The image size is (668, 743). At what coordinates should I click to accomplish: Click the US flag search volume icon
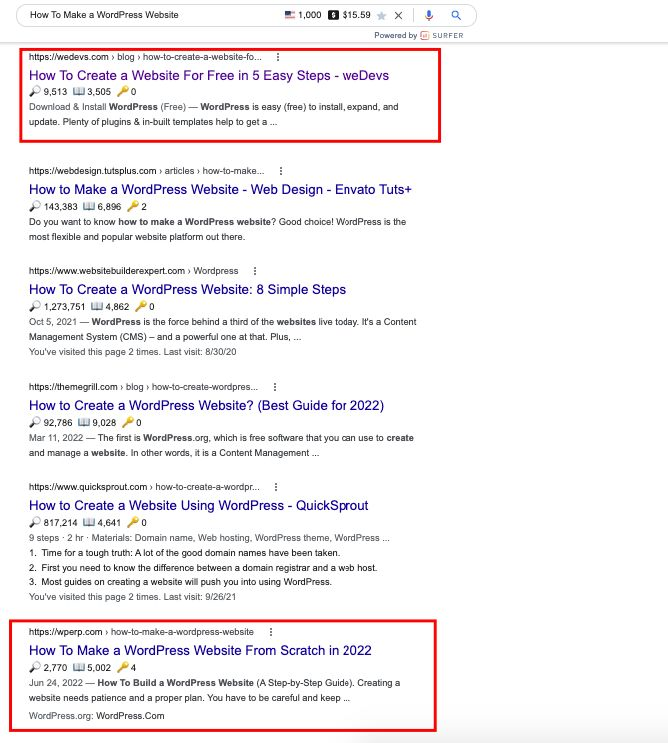coord(289,15)
